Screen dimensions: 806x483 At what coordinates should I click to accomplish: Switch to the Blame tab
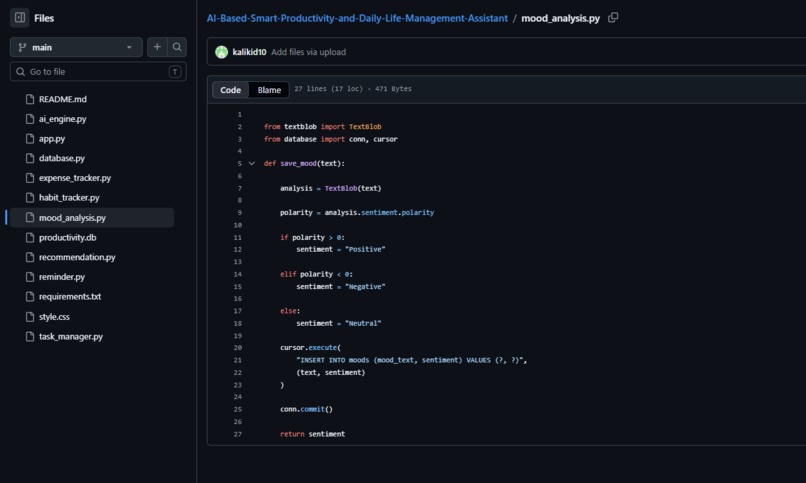point(269,90)
